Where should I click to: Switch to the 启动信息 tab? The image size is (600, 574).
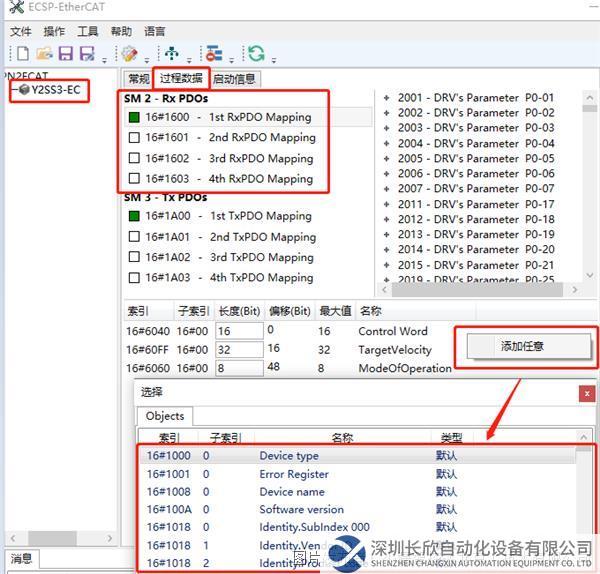coord(234,79)
